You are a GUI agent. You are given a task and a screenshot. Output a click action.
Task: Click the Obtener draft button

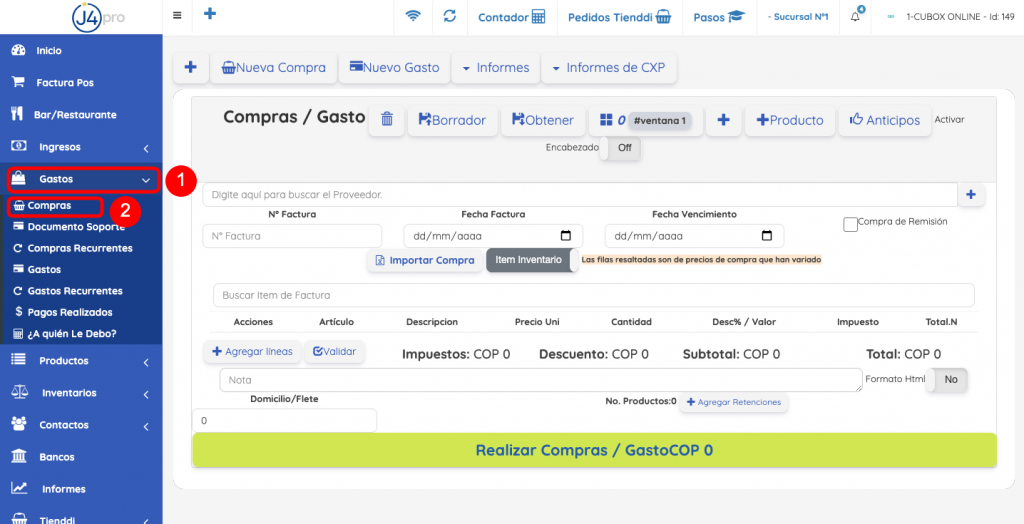(543, 120)
